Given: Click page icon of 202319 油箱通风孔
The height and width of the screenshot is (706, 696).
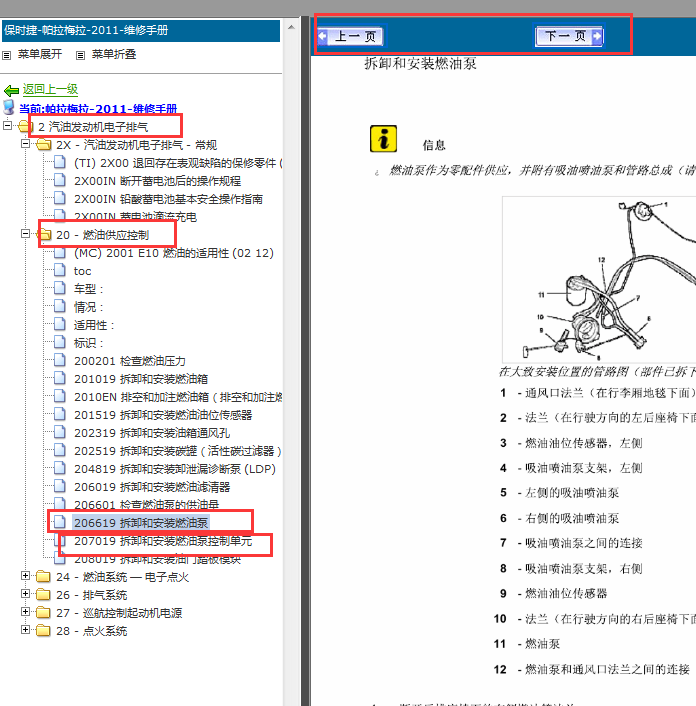Looking at the screenshot, I should point(59,432).
